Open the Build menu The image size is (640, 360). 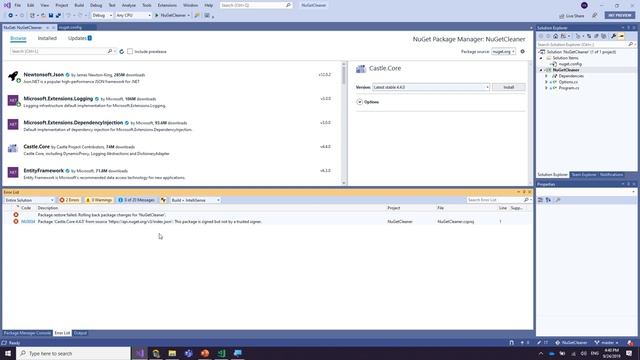[x=79, y=5]
